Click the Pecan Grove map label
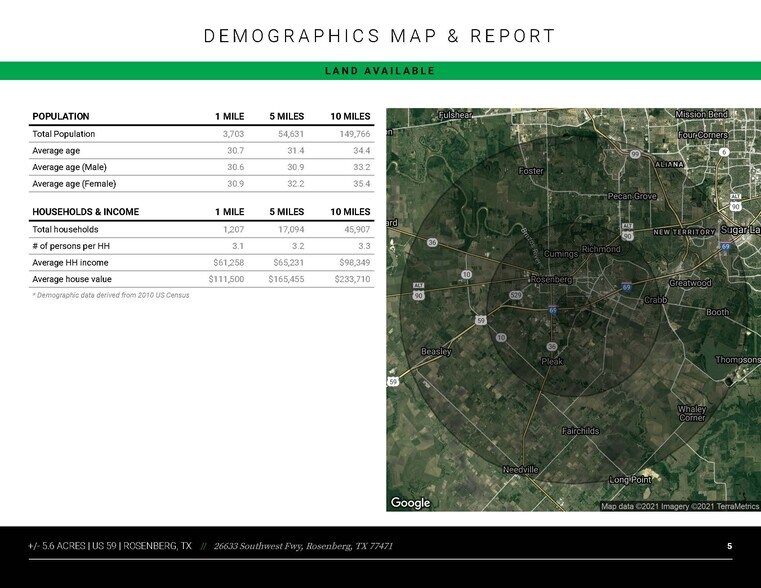 point(632,196)
